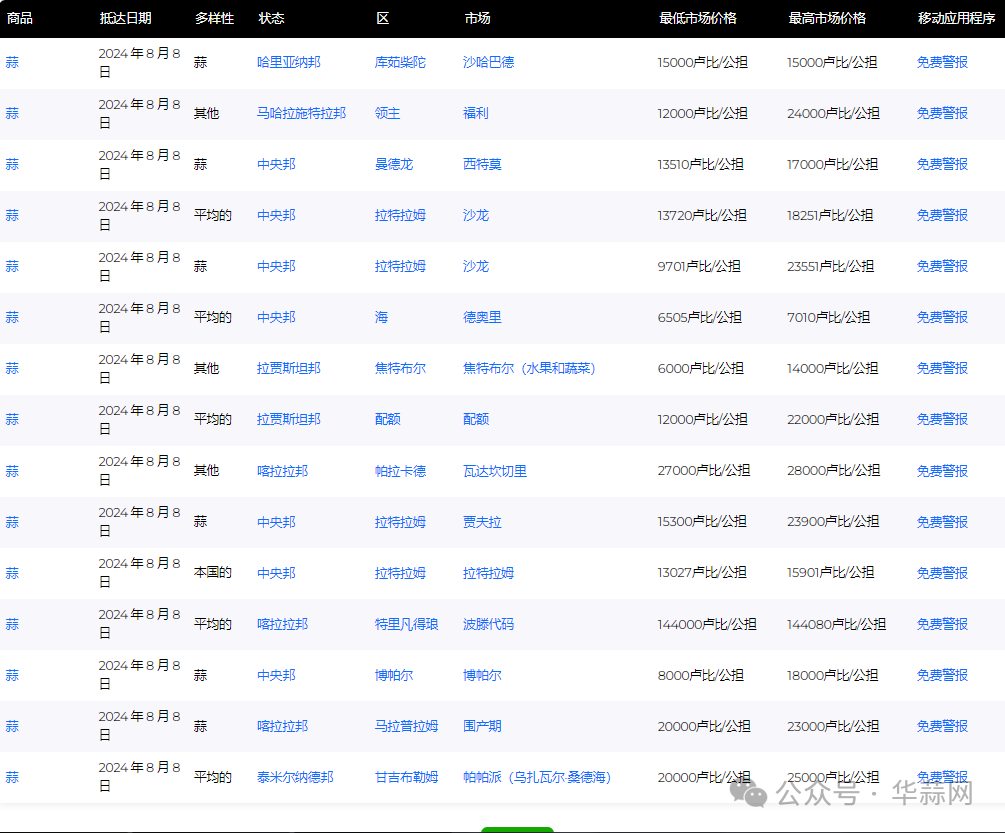The height and width of the screenshot is (833, 1005).
Task: Open the 领主 district link
Action: click(x=387, y=113)
